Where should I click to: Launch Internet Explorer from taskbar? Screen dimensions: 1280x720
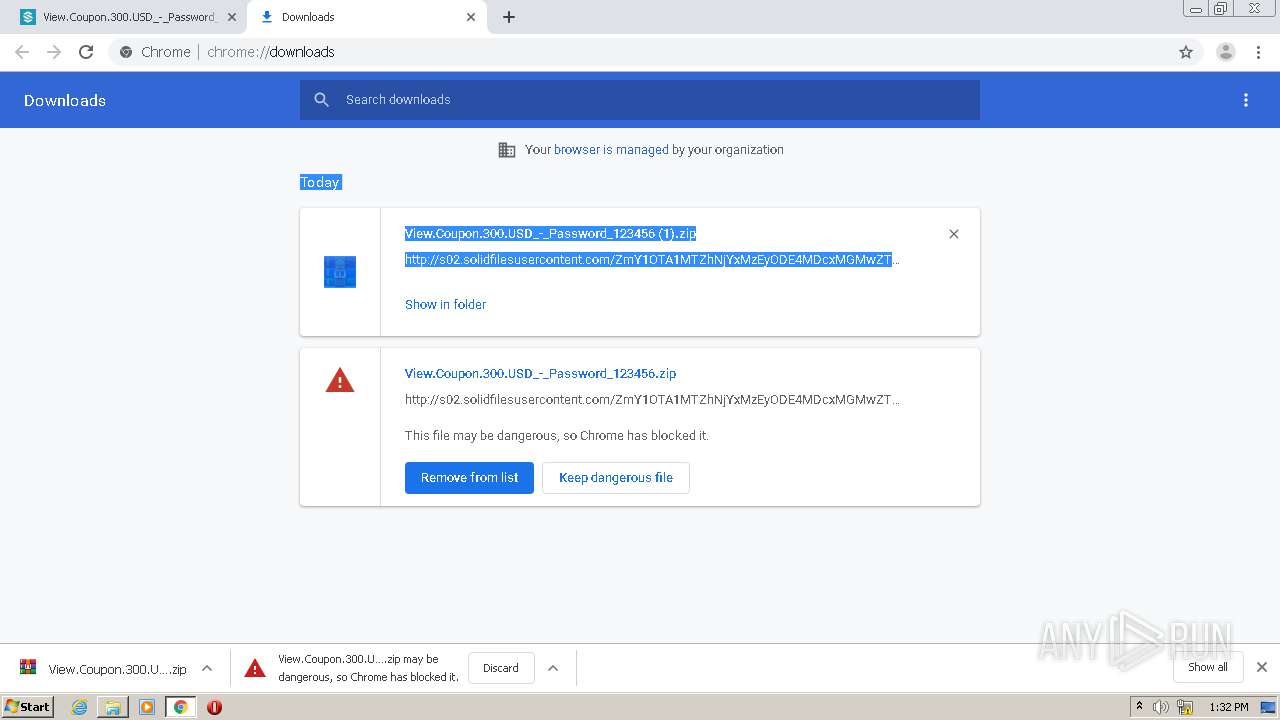click(x=80, y=707)
